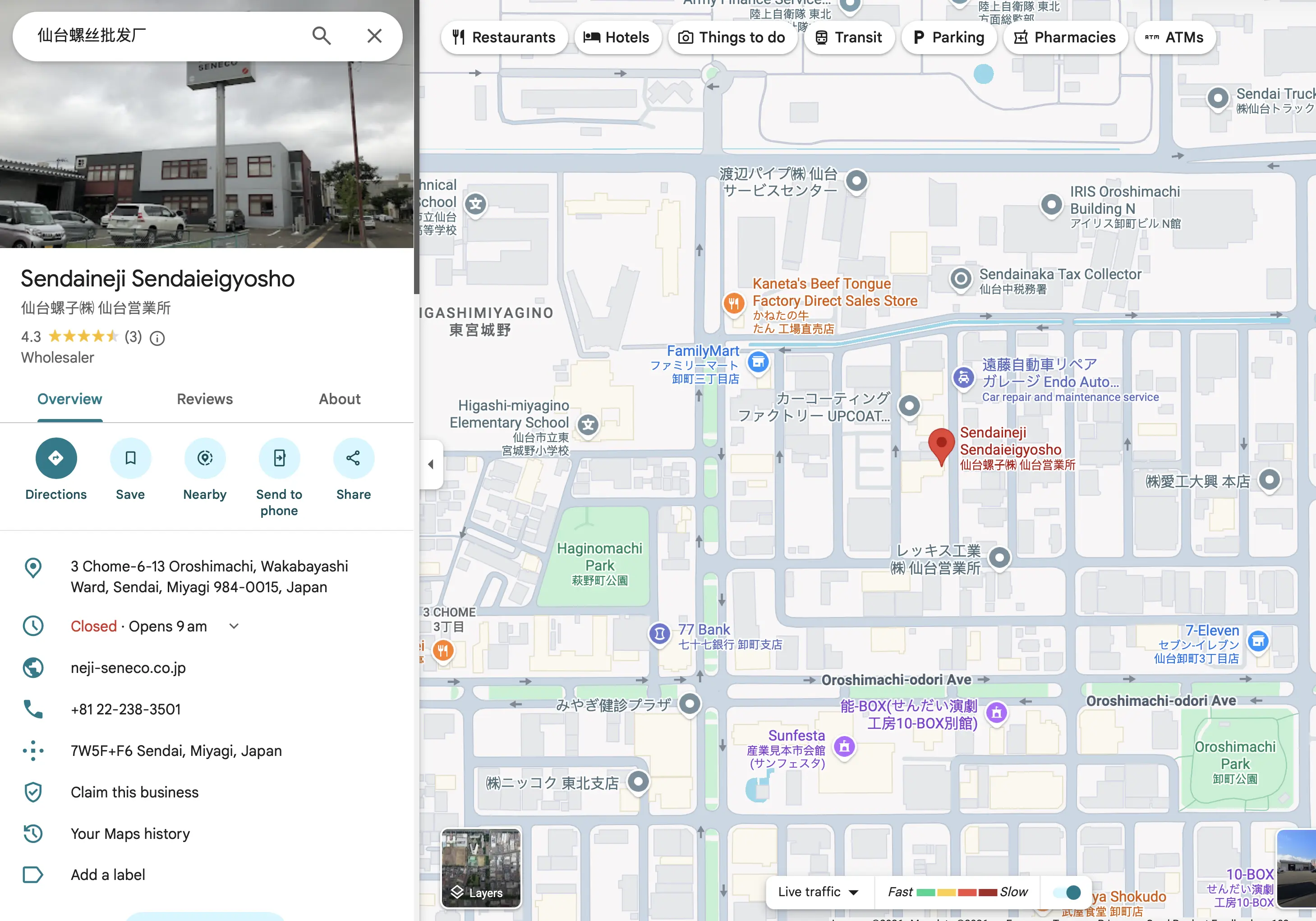Click the Sendai Truck marker
This screenshot has height=921, width=1316.
[1218, 98]
